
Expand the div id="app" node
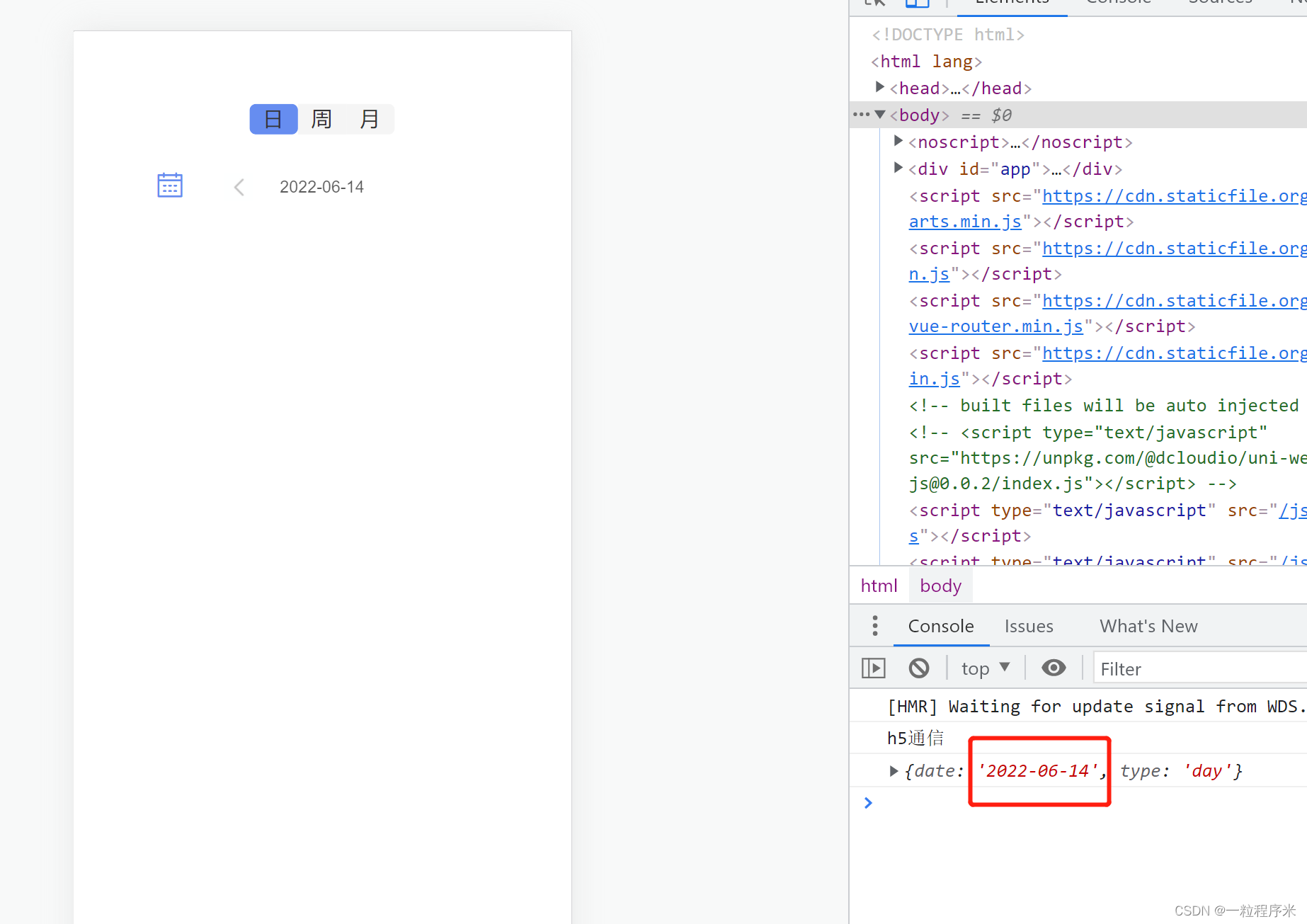coord(898,168)
